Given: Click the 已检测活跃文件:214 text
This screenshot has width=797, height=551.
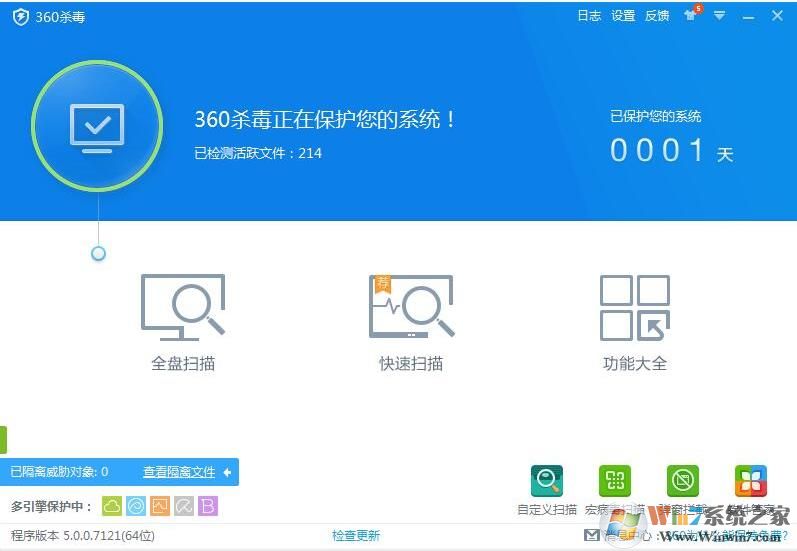Looking at the screenshot, I should (x=258, y=153).
